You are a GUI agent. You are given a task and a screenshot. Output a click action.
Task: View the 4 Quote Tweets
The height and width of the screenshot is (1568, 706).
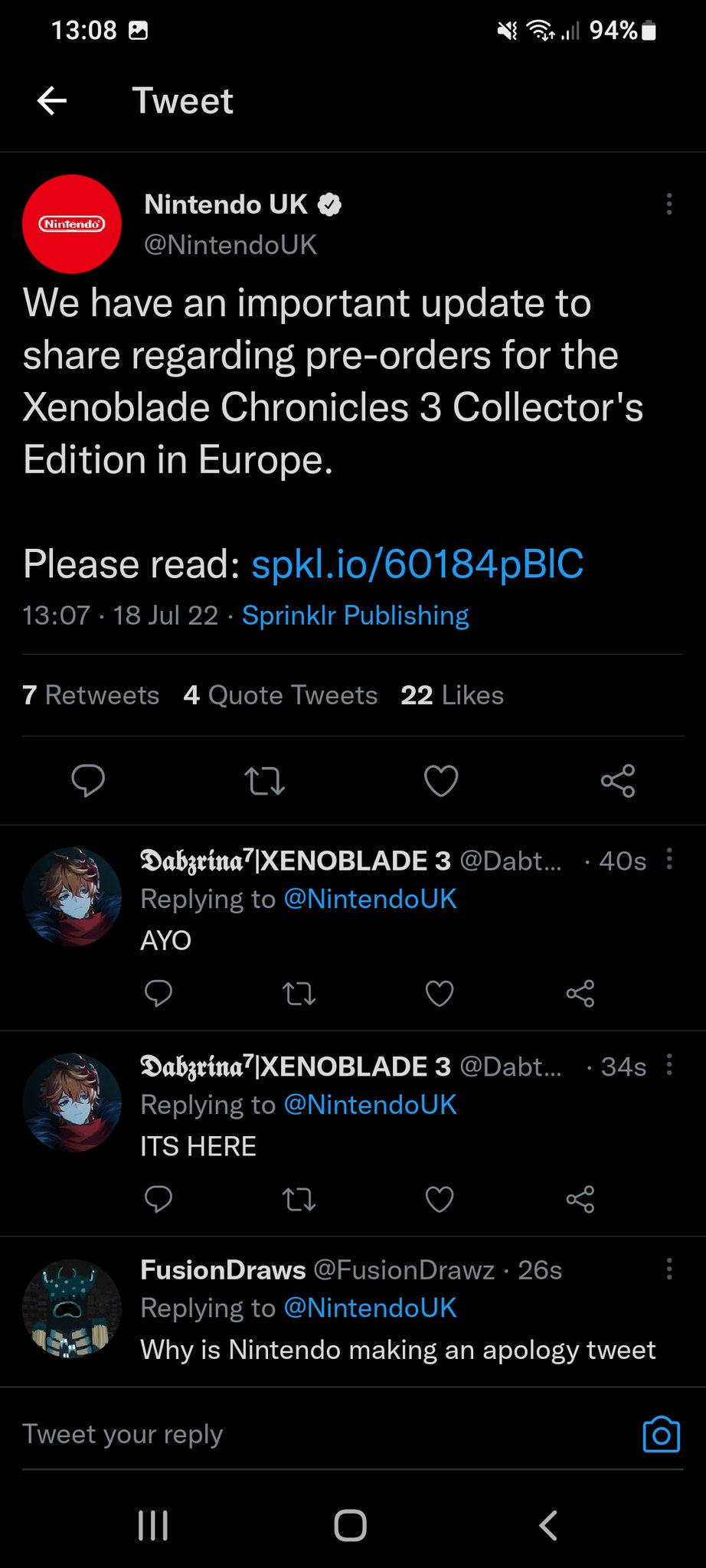point(280,695)
